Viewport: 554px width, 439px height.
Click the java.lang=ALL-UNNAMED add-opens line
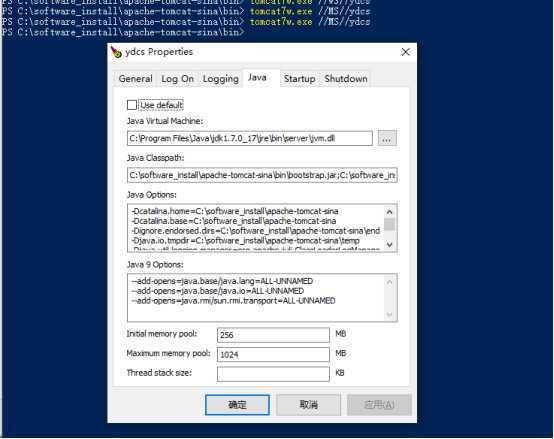click(222, 281)
